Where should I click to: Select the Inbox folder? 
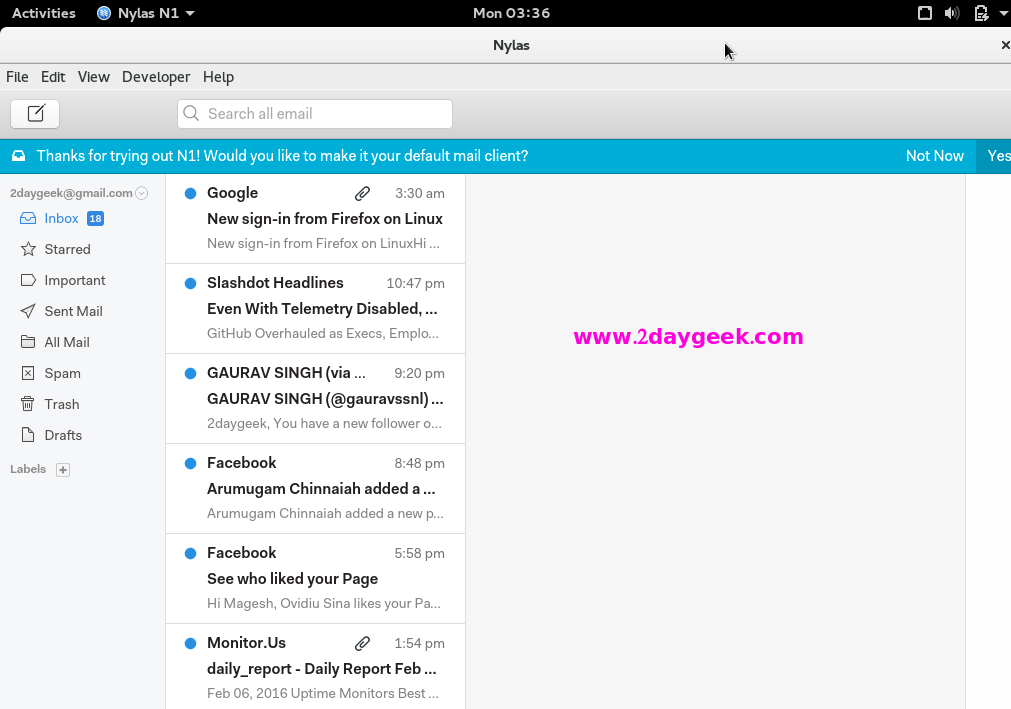click(x=61, y=219)
